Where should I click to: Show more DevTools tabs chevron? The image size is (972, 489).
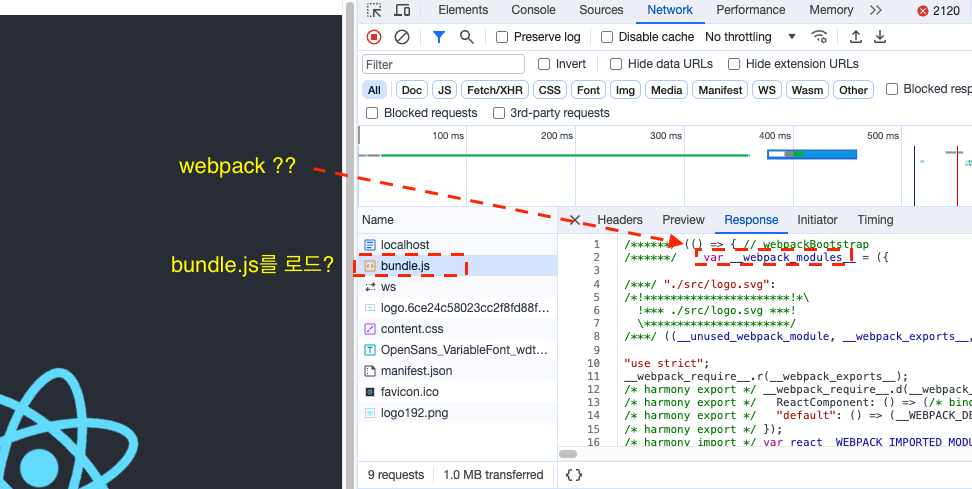[875, 10]
